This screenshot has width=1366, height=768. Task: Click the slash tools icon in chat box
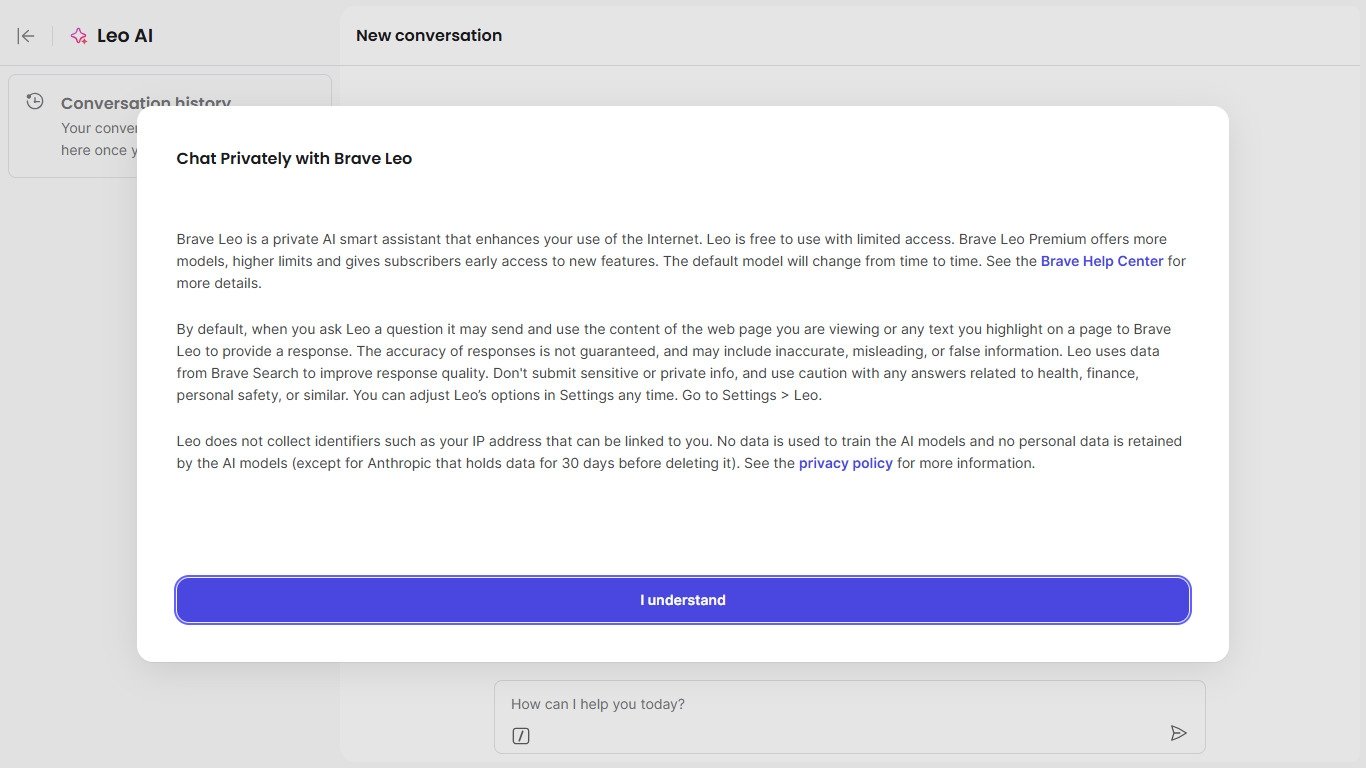[x=521, y=736]
